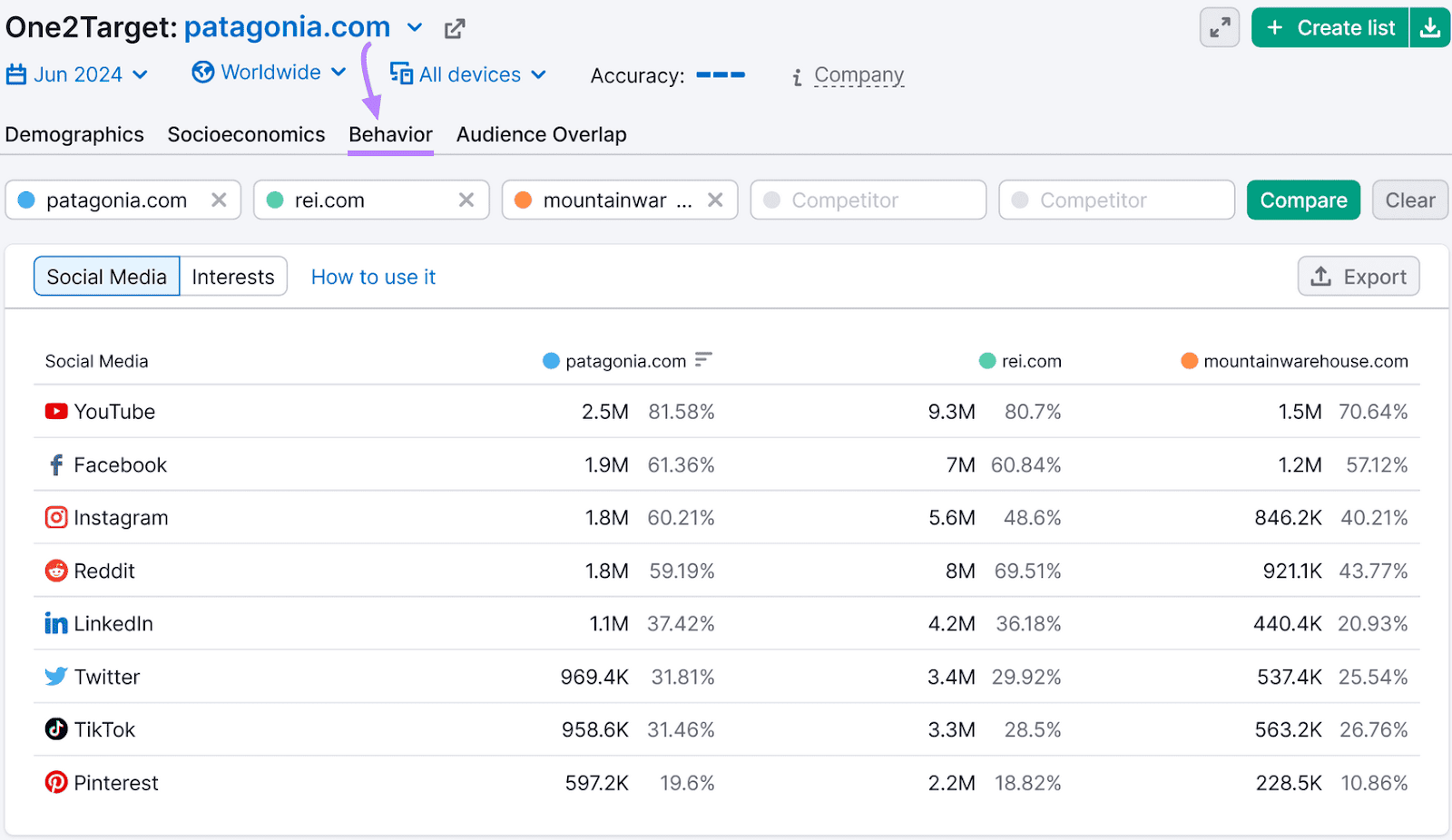Click the green rei.com column color dot
The width and height of the screenshot is (1452, 840).
pyautogui.click(x=987, y=361)
